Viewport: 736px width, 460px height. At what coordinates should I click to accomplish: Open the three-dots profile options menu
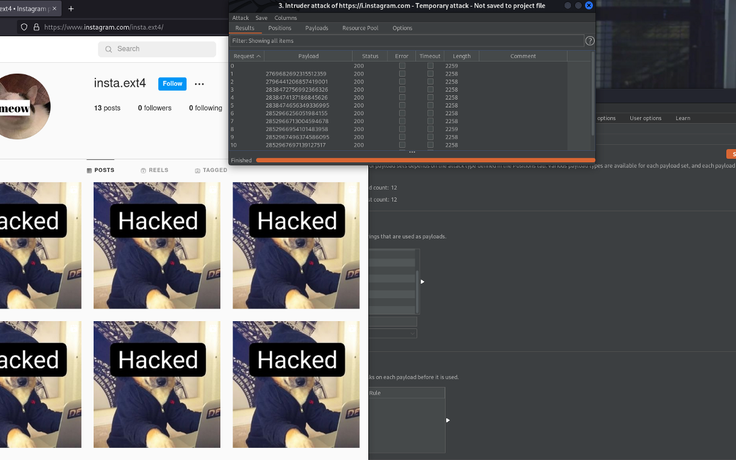pyautogui.click(x=199, y=84)
